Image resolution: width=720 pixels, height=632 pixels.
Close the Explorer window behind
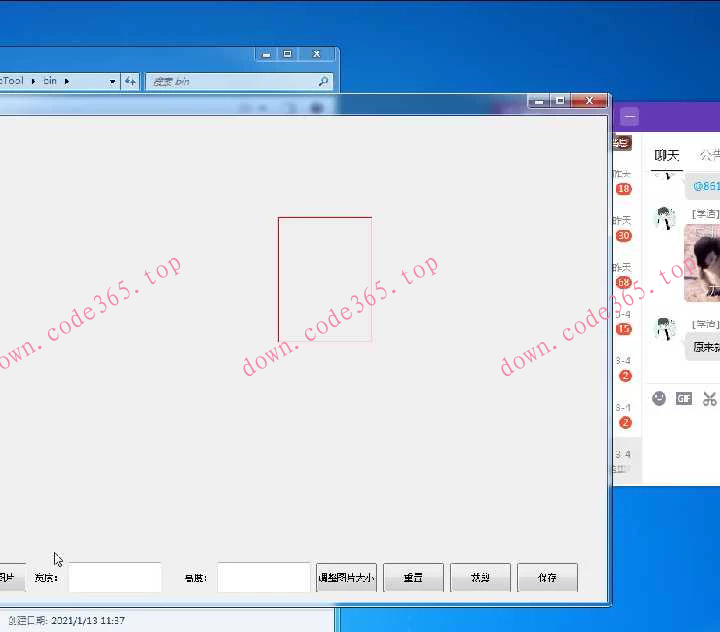pos(317,54)
